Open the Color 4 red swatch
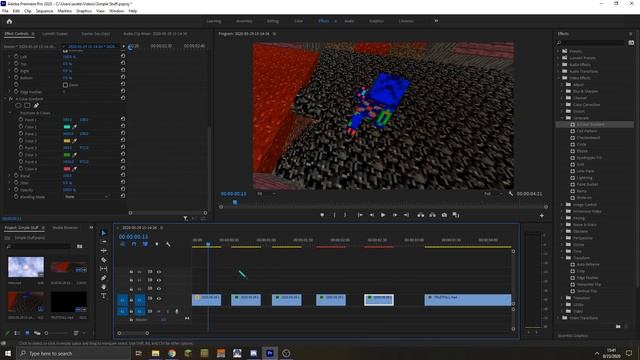 coord(67,169)
